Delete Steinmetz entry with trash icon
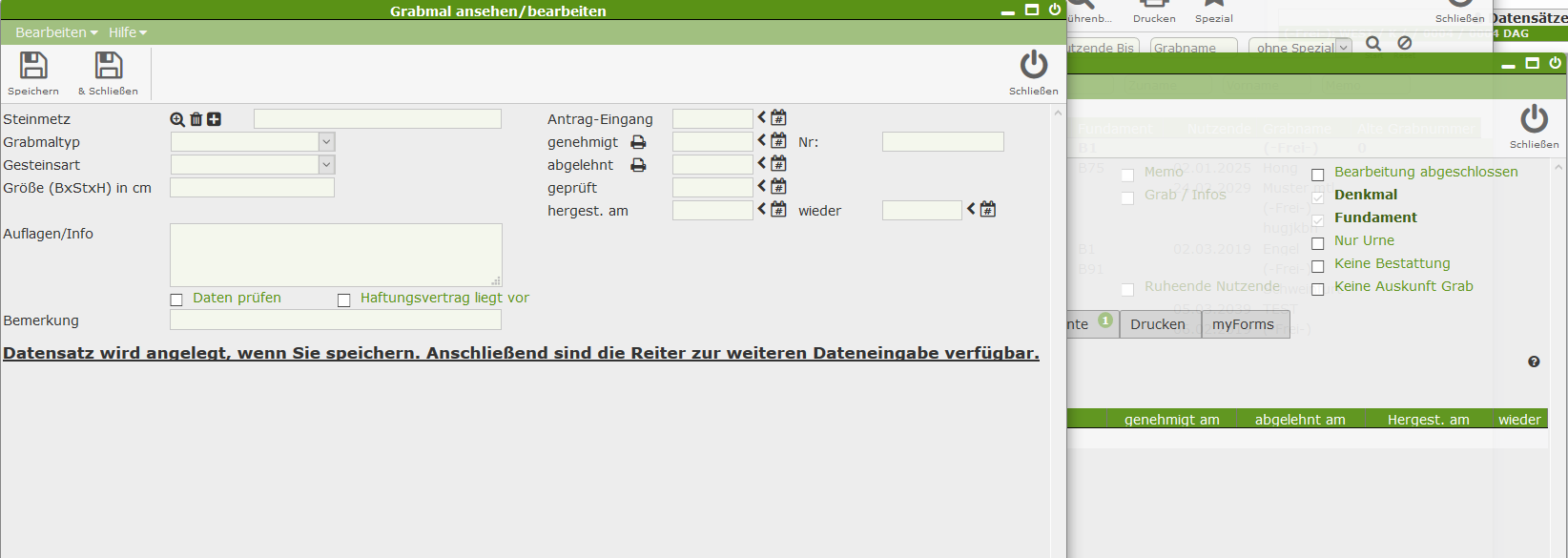Viewport: 1568px width, 558px height. [x=196, y=119]
